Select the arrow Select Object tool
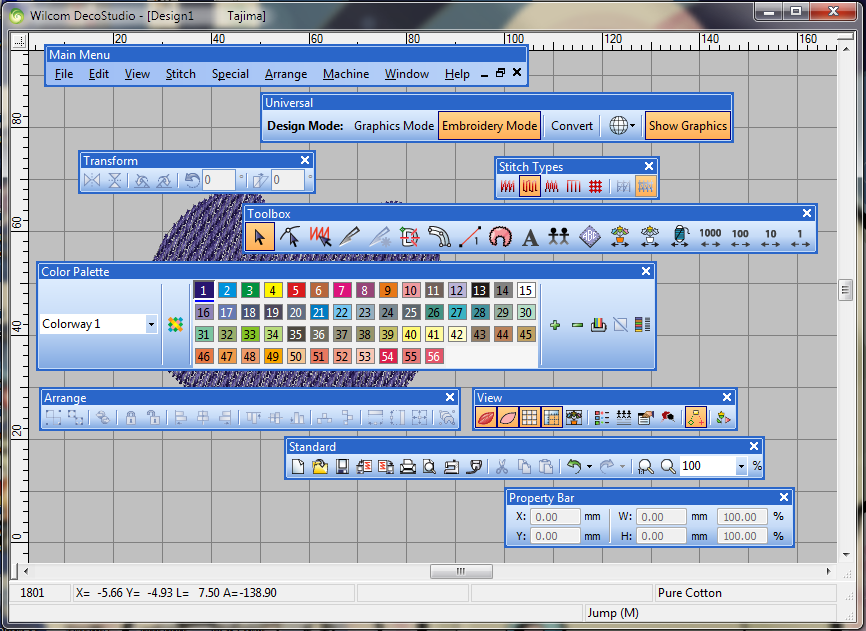866x631 pixels. tap(260, 237)
